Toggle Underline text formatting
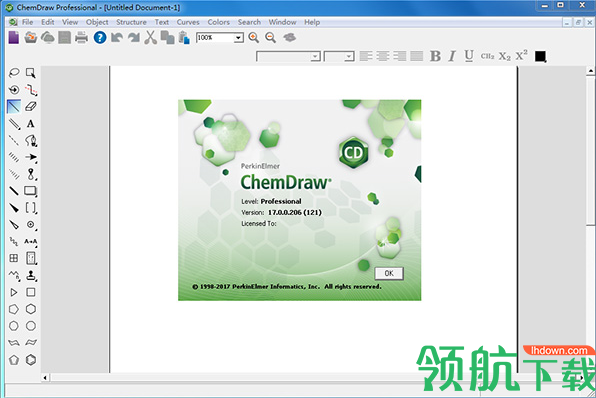Viewport: 596px width, 398px height. 469,56
